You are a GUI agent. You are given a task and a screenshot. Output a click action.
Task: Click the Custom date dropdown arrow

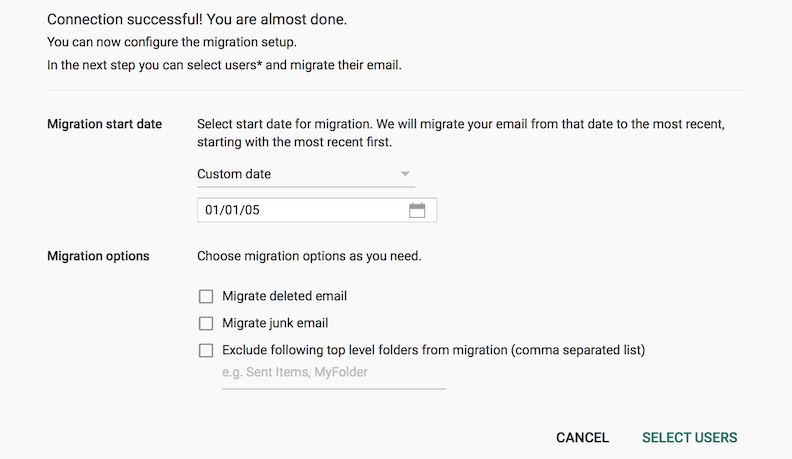click(x=405, y=174)
